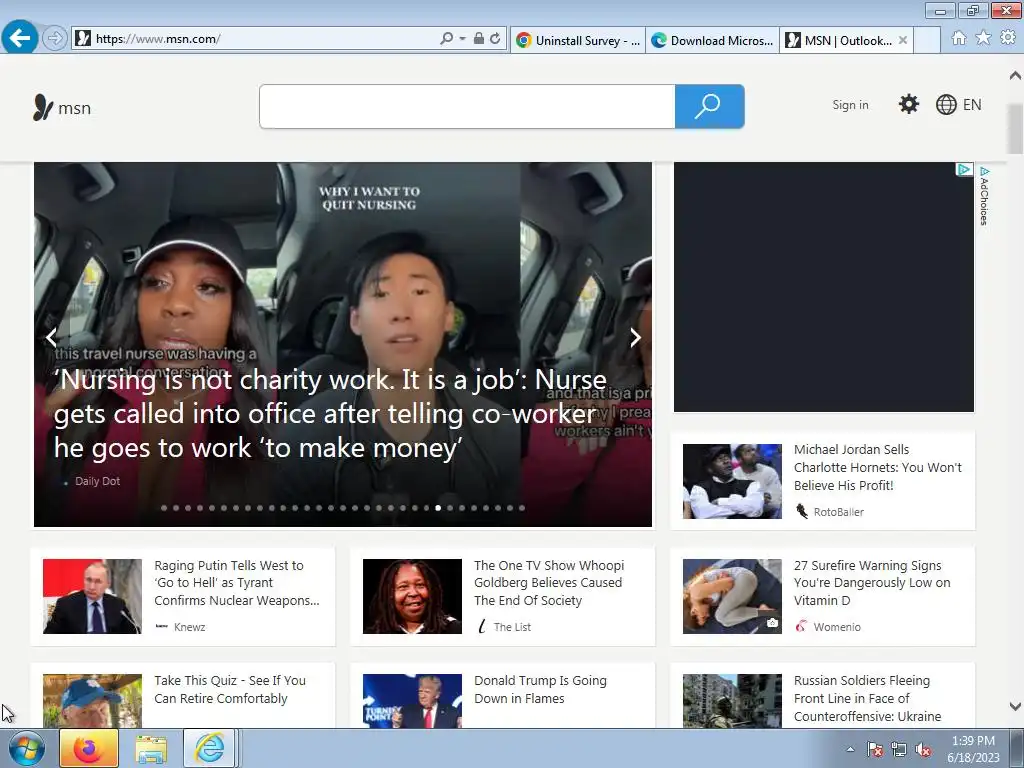Switch to the Uninstall Survey tab
Image resolution: width=1024 pixels, height=768 pixels.
point(578,40)
